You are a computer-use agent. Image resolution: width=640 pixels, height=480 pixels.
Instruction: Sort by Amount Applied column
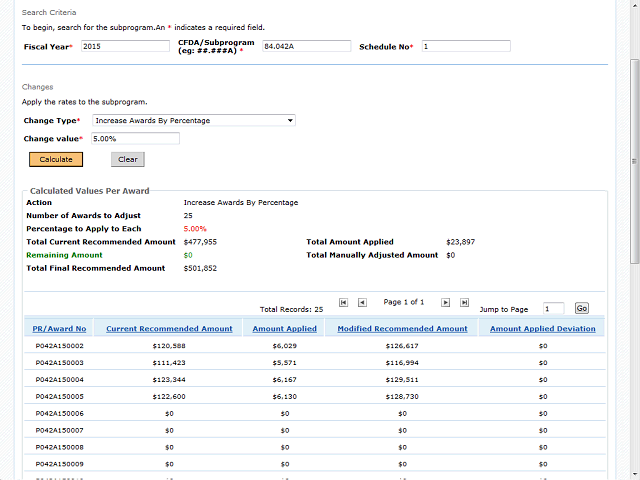pos(284,328)
